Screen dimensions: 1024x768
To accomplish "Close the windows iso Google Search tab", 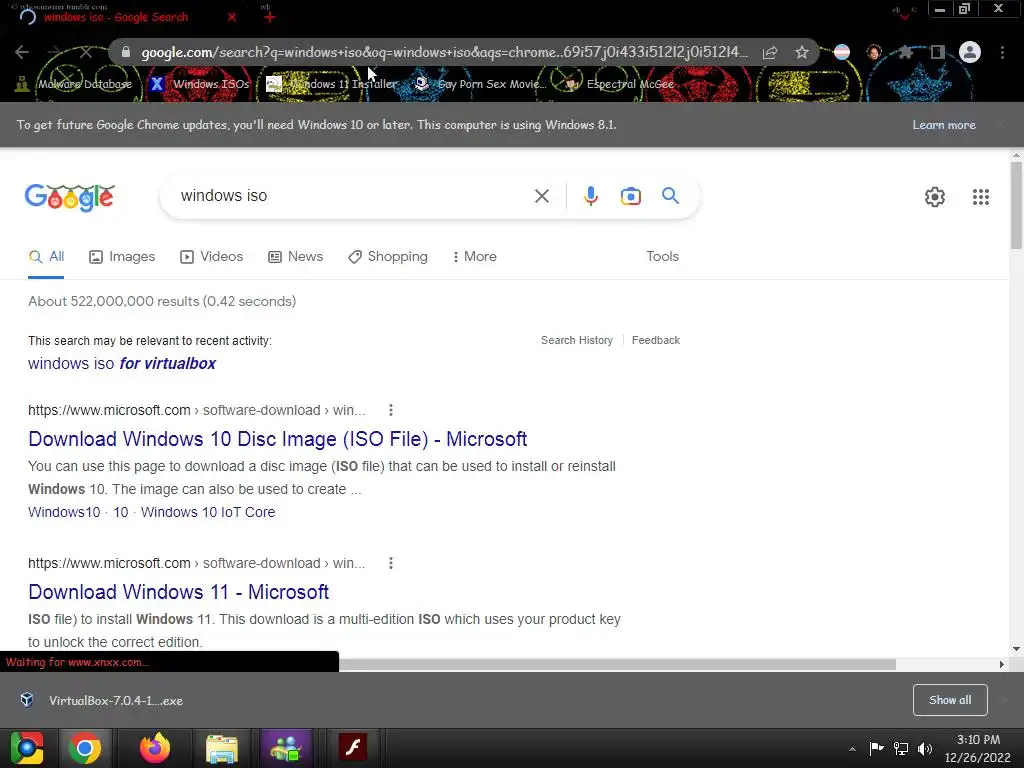I will (x=232, y=17).
